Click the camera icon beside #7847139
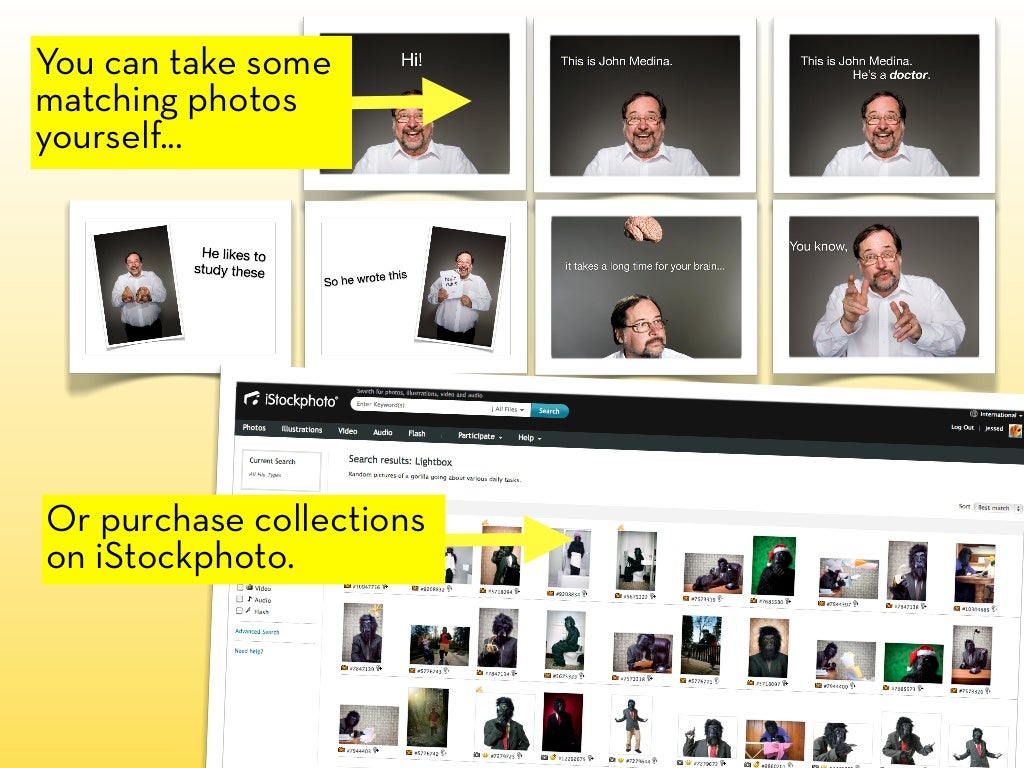Viewport: 1024px width, 768px height. 345,667
